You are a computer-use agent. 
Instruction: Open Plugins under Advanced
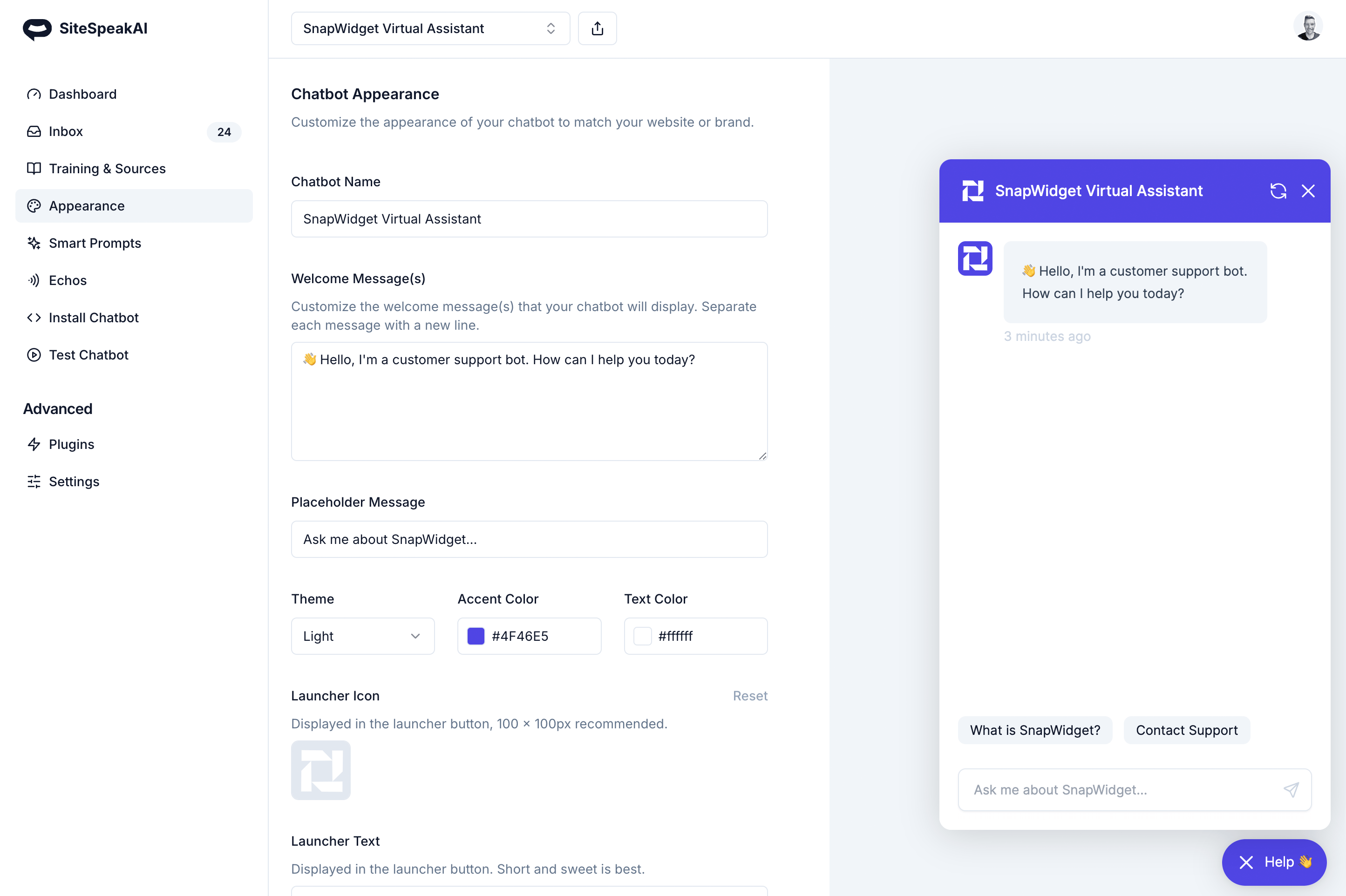point(71,444)
